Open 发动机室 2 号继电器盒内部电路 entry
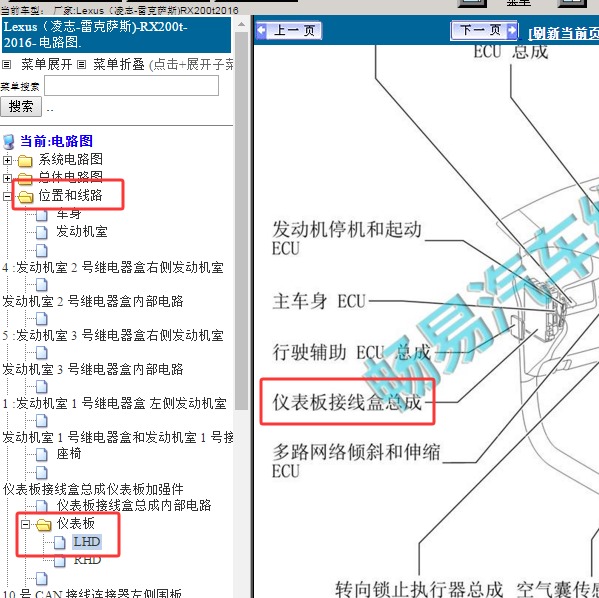 [x=93, y=301]
